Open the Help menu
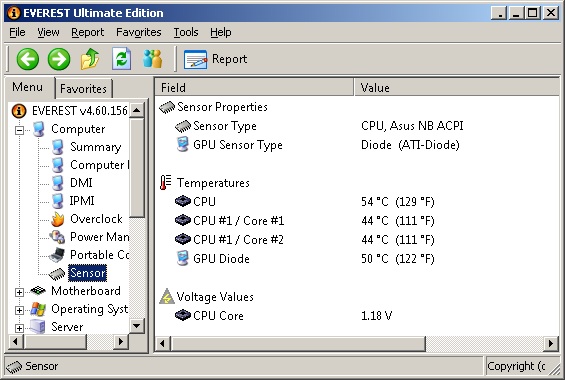Image resolution: width=565 pixels, height=380 pixels. 221,32
